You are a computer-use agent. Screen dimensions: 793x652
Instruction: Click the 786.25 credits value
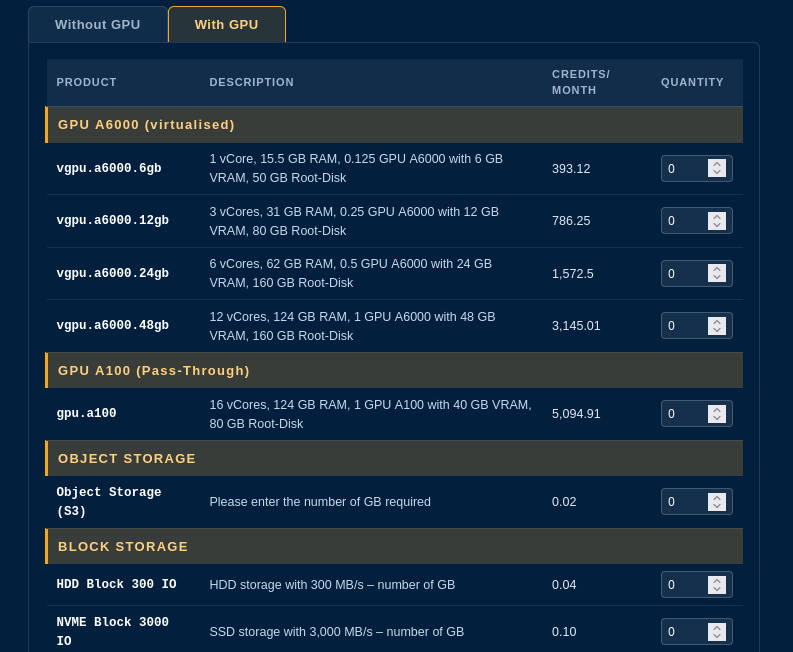point(571,221)
